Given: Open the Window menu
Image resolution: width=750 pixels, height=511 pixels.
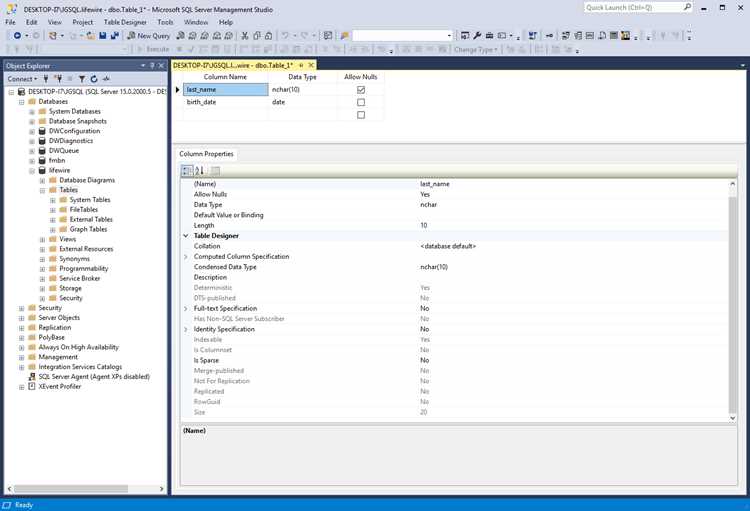Looking at the screenshot, I should [x=196, y=22].
